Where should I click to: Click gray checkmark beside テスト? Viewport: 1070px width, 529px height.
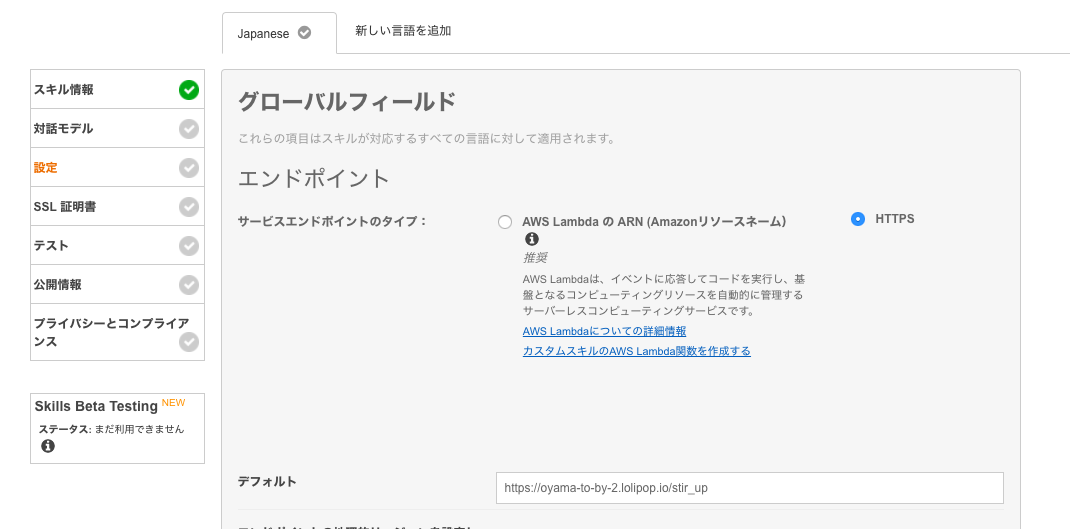tap(189, 245)
